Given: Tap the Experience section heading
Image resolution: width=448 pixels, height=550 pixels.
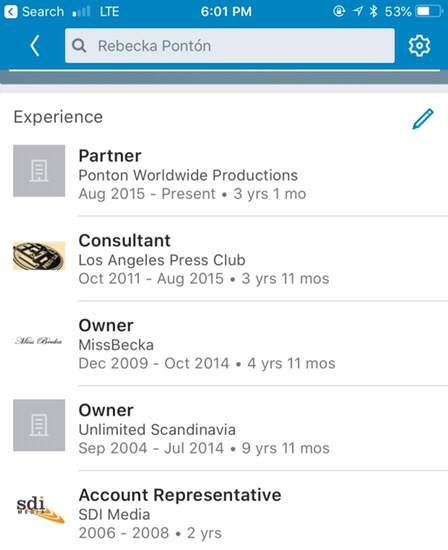Looking at the screenshot, I should [x=58, y=117].
